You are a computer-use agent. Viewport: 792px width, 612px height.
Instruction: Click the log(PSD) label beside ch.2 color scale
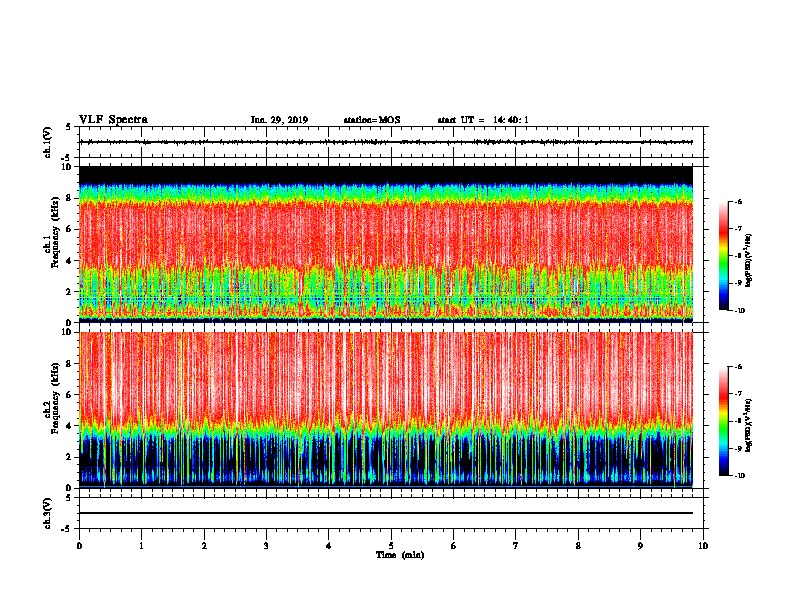click(749, 425)
